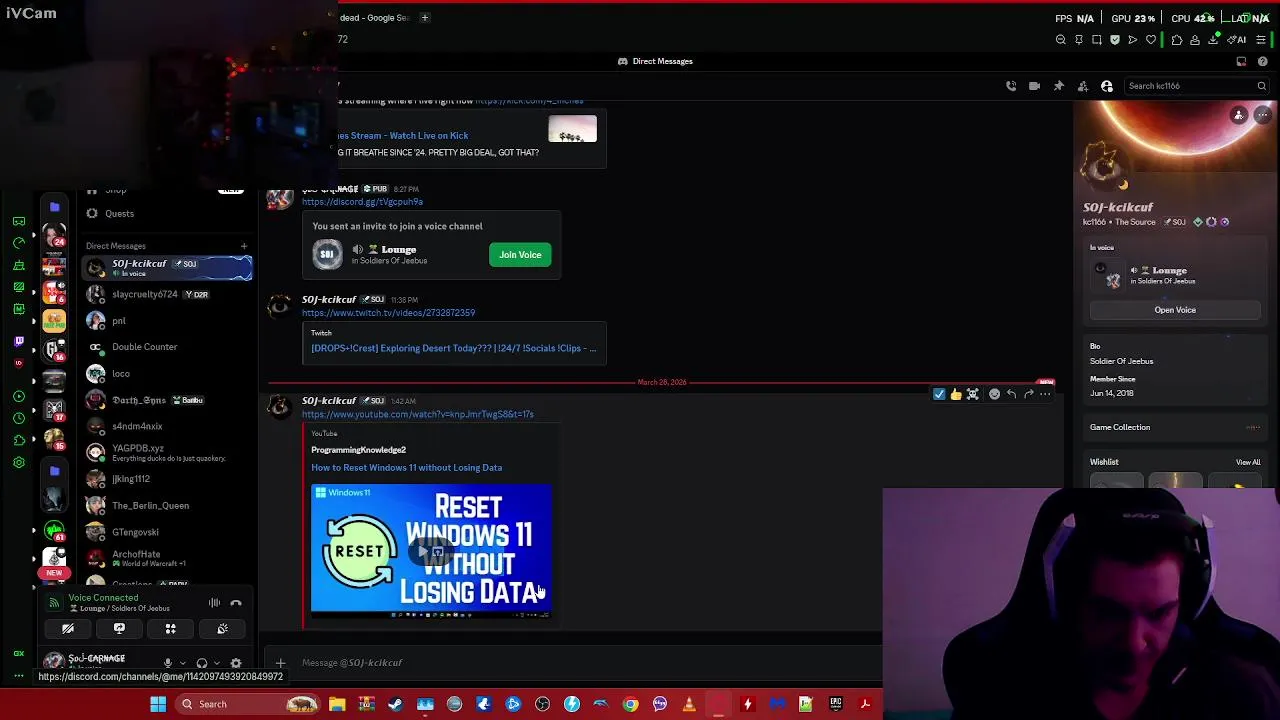1280x720 pixels.
Task: Disconnect from voice channel
Action: [236, 603]
